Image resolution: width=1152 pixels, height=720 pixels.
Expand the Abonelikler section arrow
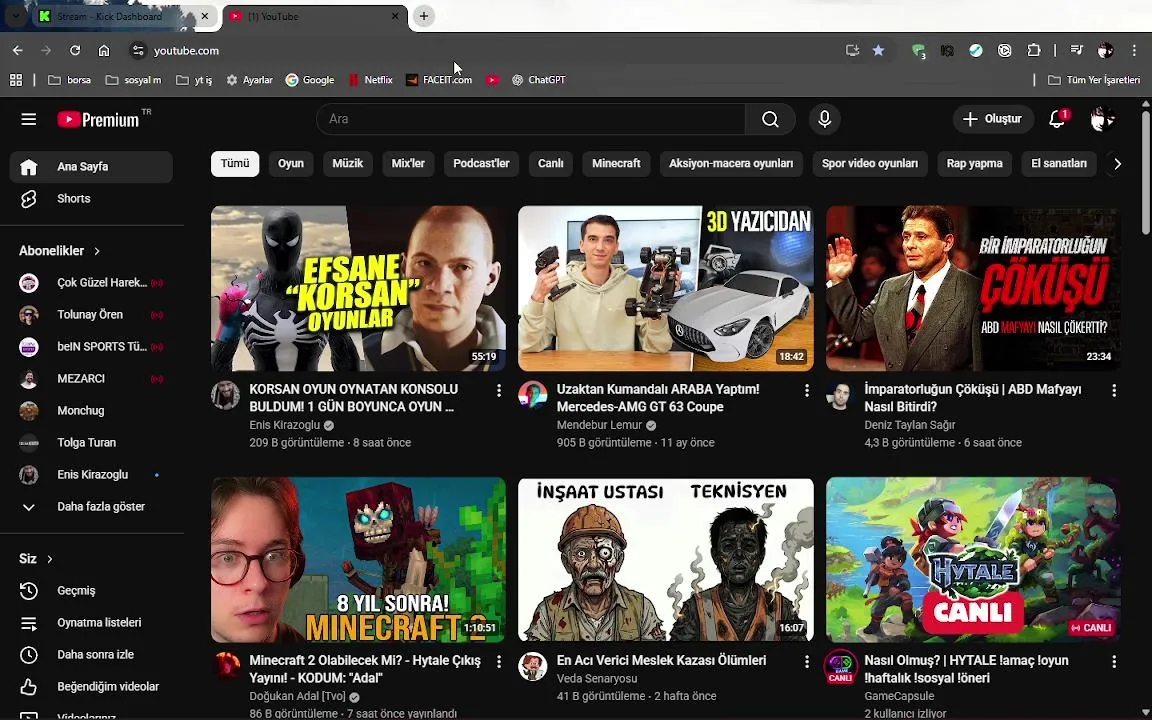click(97, 251)
